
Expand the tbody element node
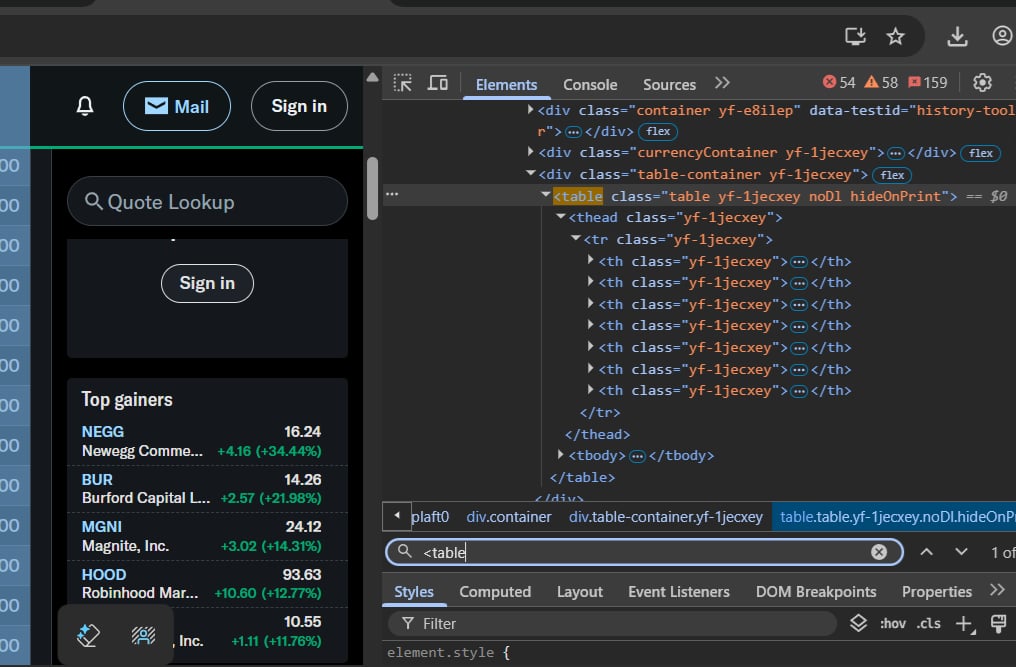point(561,455)
